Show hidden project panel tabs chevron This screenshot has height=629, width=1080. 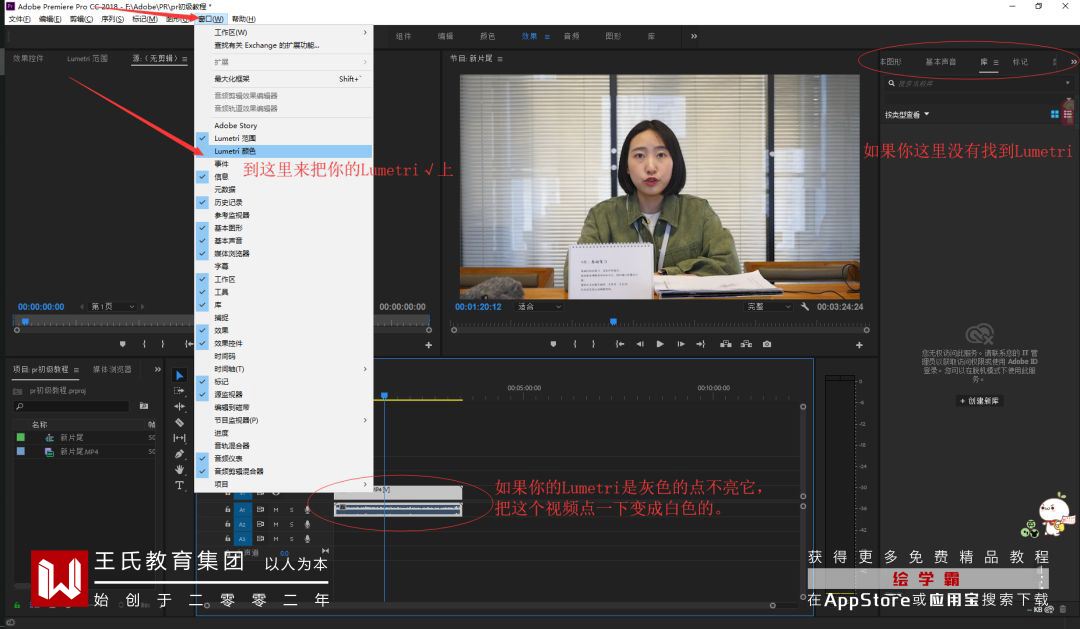(158, 369)
